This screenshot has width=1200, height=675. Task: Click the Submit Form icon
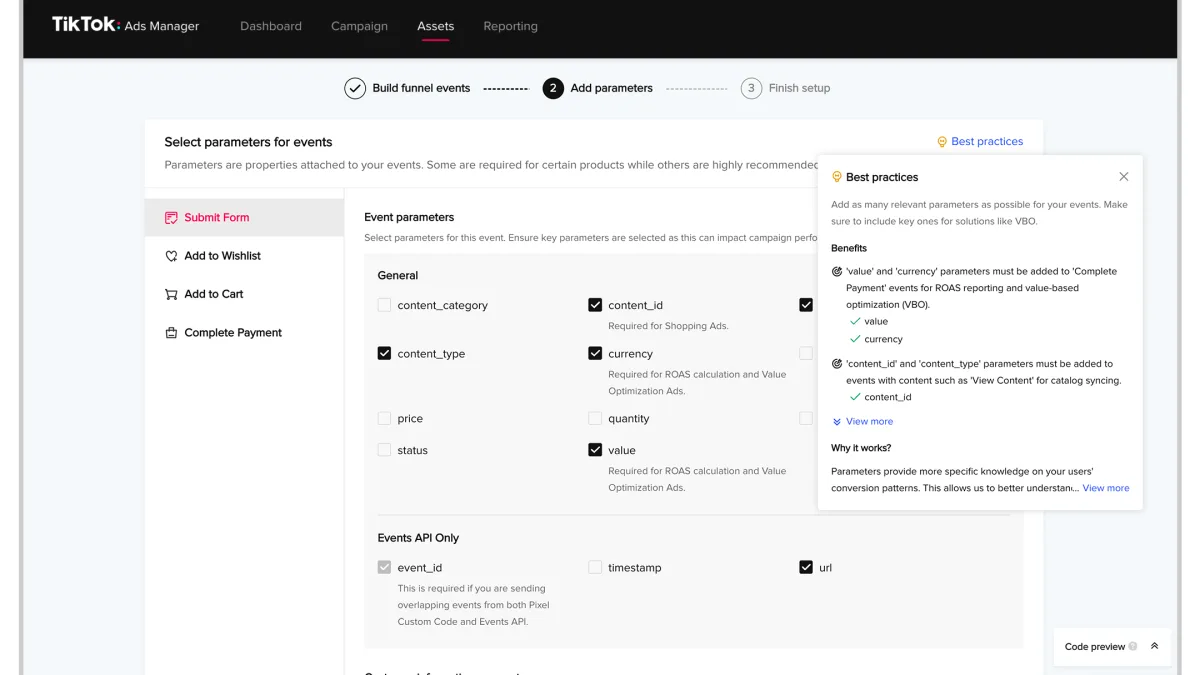[x=171, y=217]
